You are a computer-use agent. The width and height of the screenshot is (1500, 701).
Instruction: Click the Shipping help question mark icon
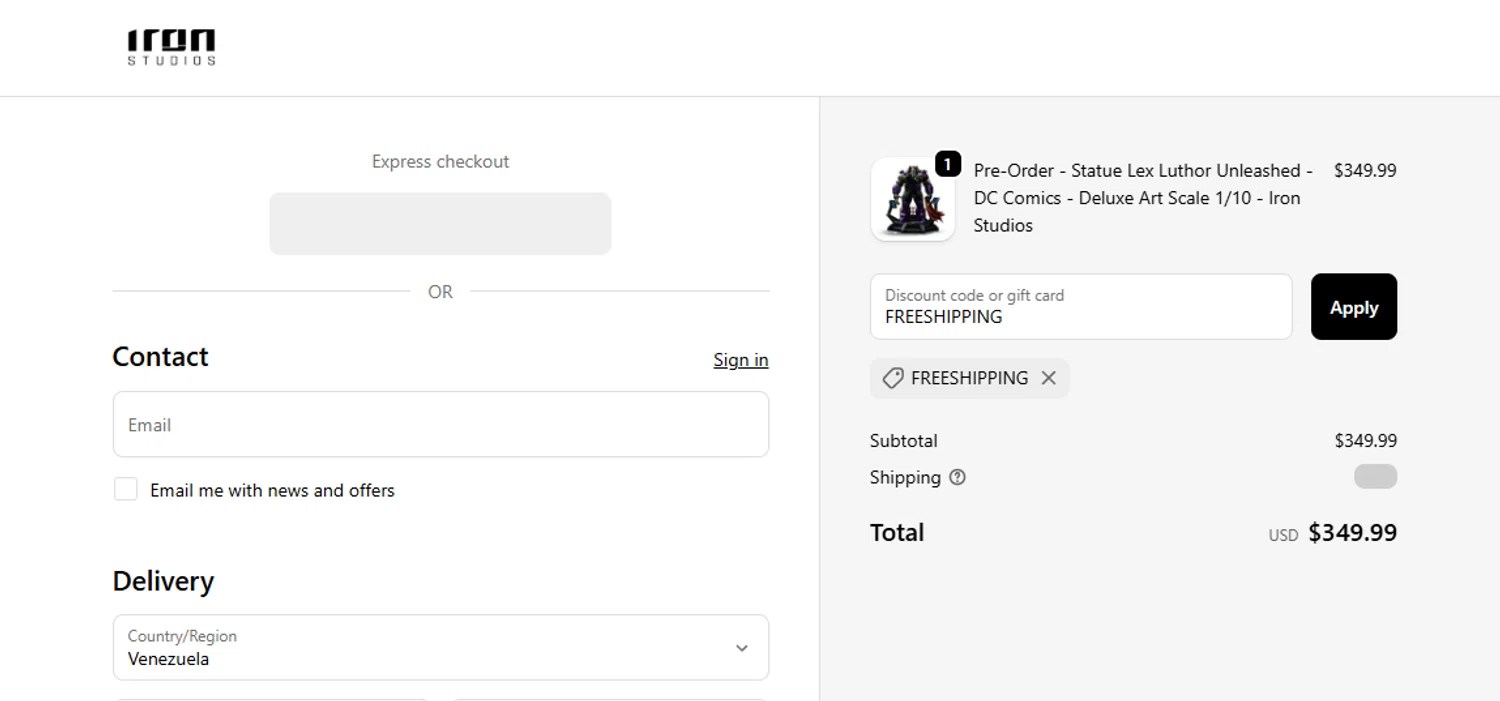(x=957, y=477)
